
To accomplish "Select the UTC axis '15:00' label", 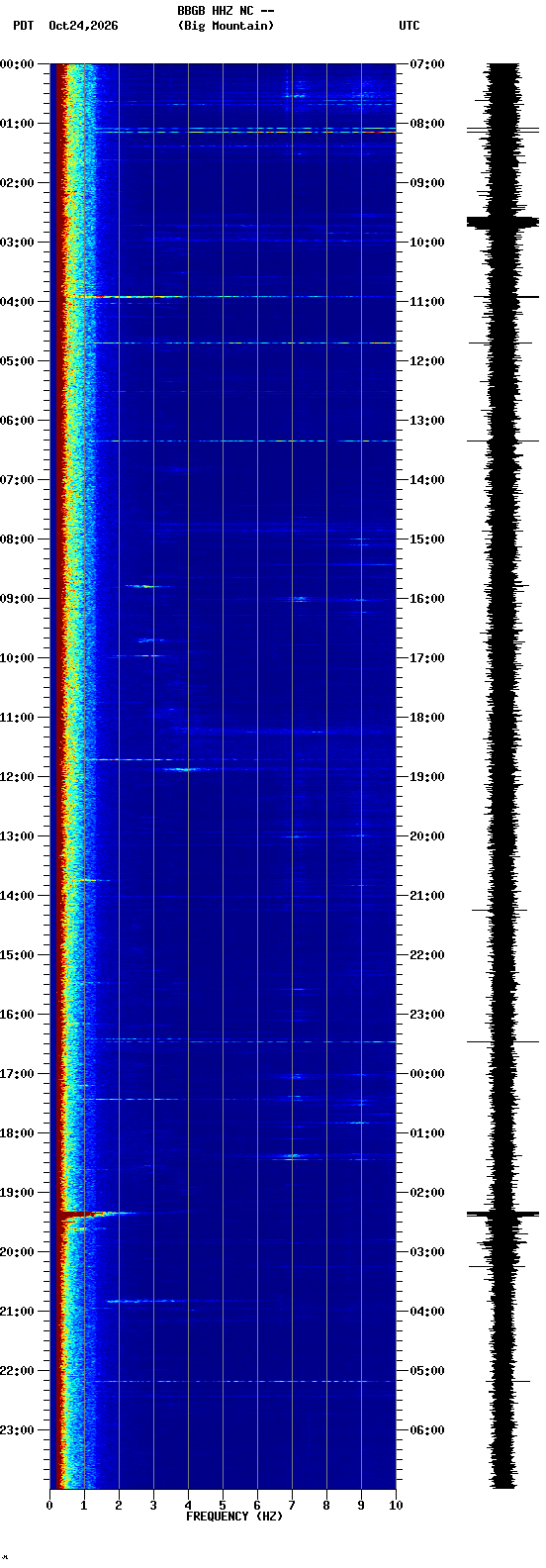I will pyautogui.click(x=427, y=539).
